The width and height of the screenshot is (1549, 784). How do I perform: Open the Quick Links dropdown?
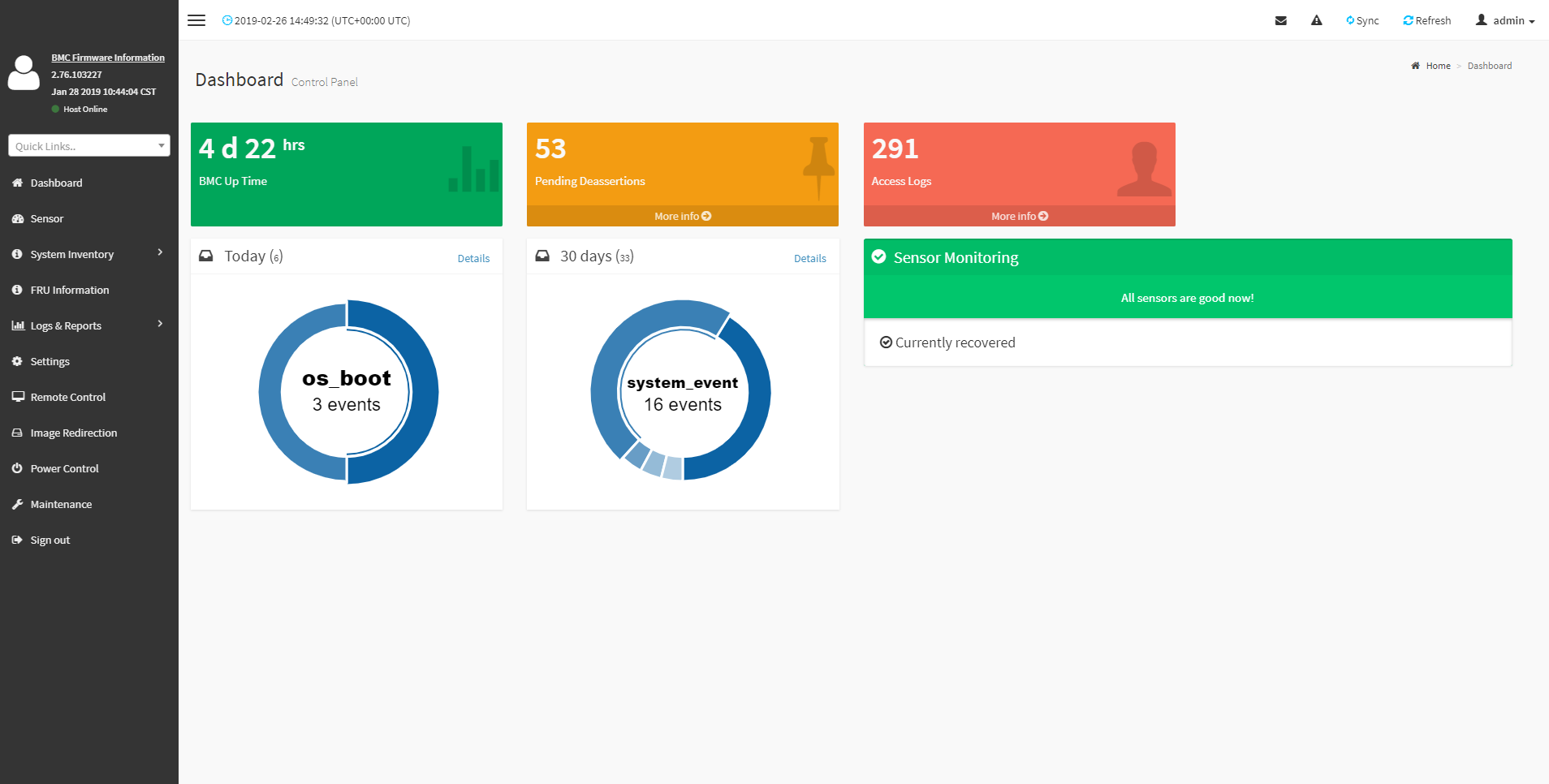[x=89, y=146]
